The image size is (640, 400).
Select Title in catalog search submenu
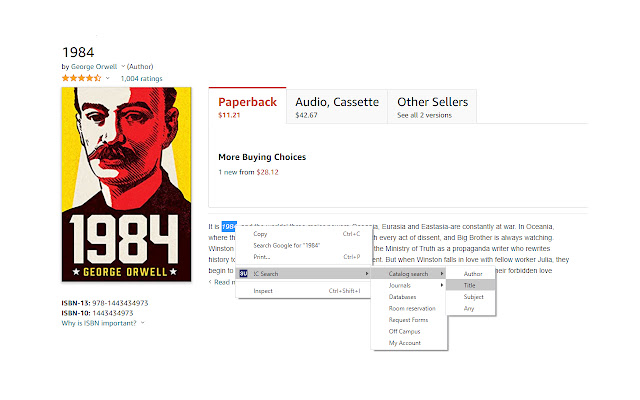click(471, 285)
